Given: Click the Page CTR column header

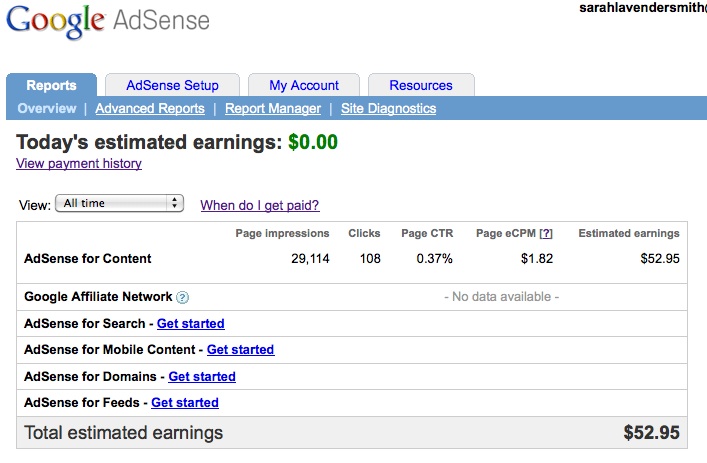Looking at the screenshot, I should [427, 233].
